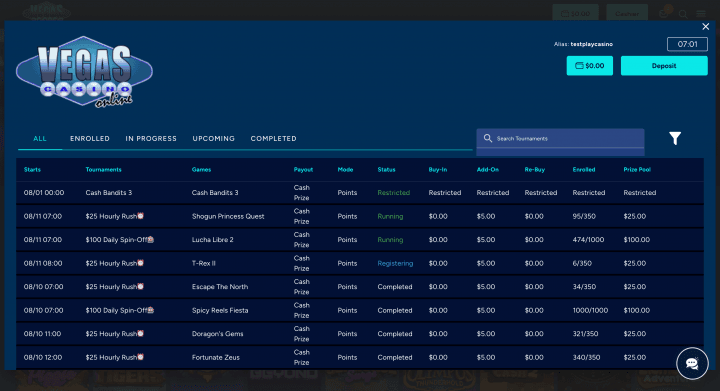
Task: Click the 95/350 enrolled value
Action: click(x=584, y=216)
